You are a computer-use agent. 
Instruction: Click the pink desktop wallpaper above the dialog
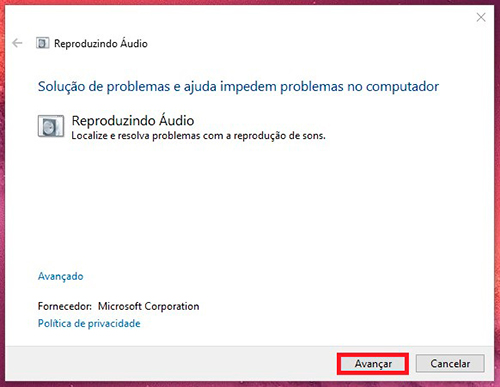pyautogui.click(x=250, y=2)
